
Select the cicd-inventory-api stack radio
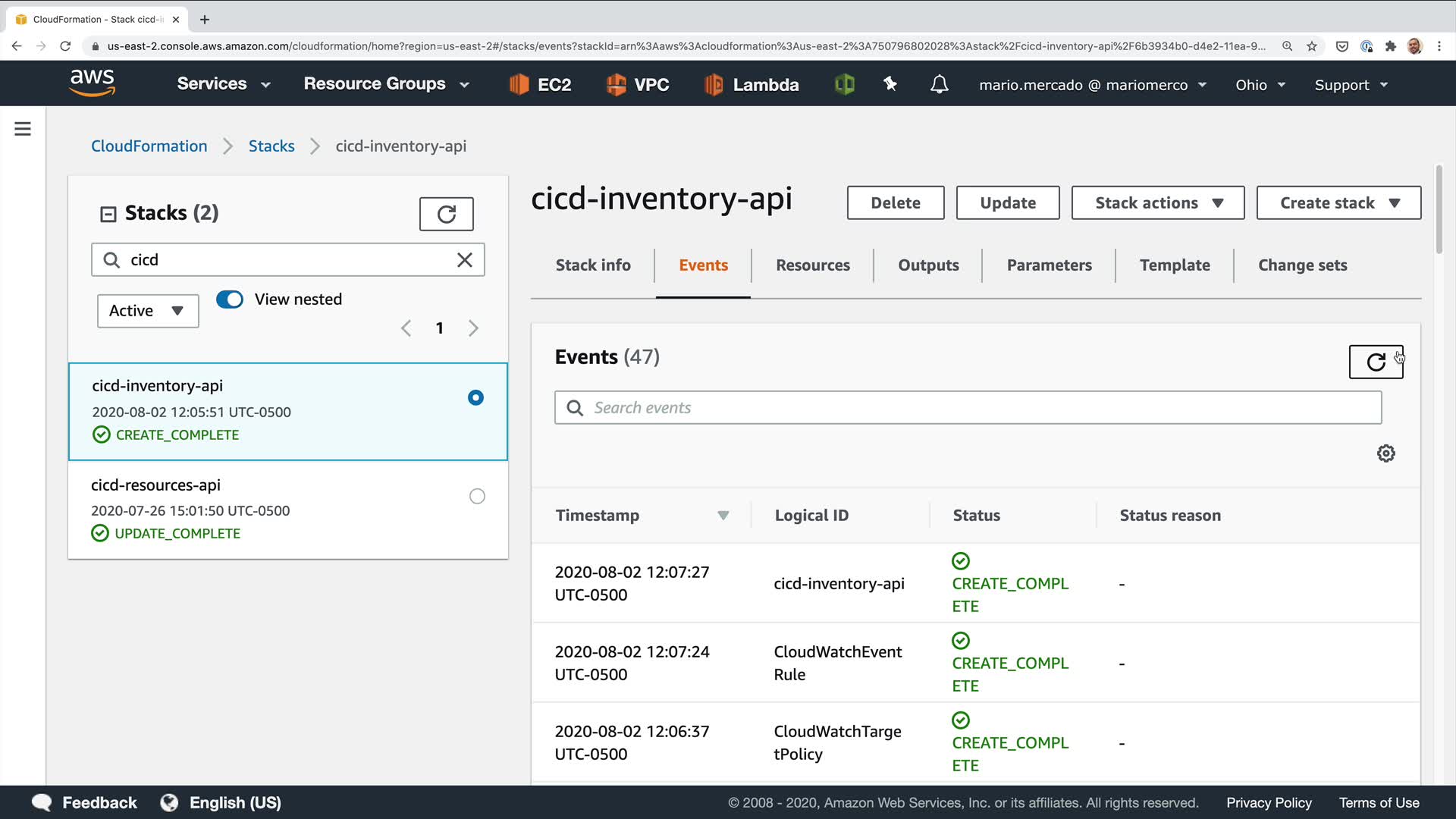[x=475, y=398]
